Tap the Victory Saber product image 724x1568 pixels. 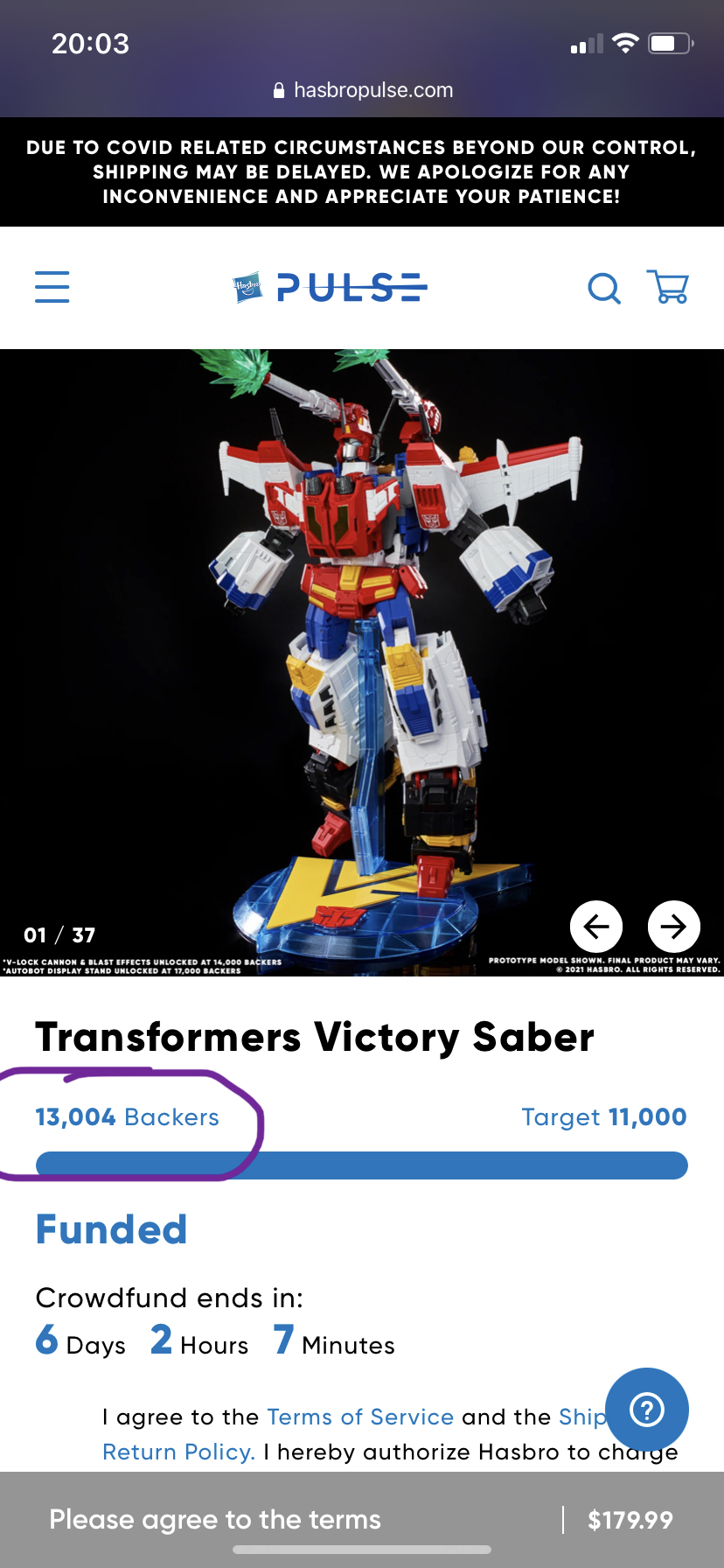362,662
